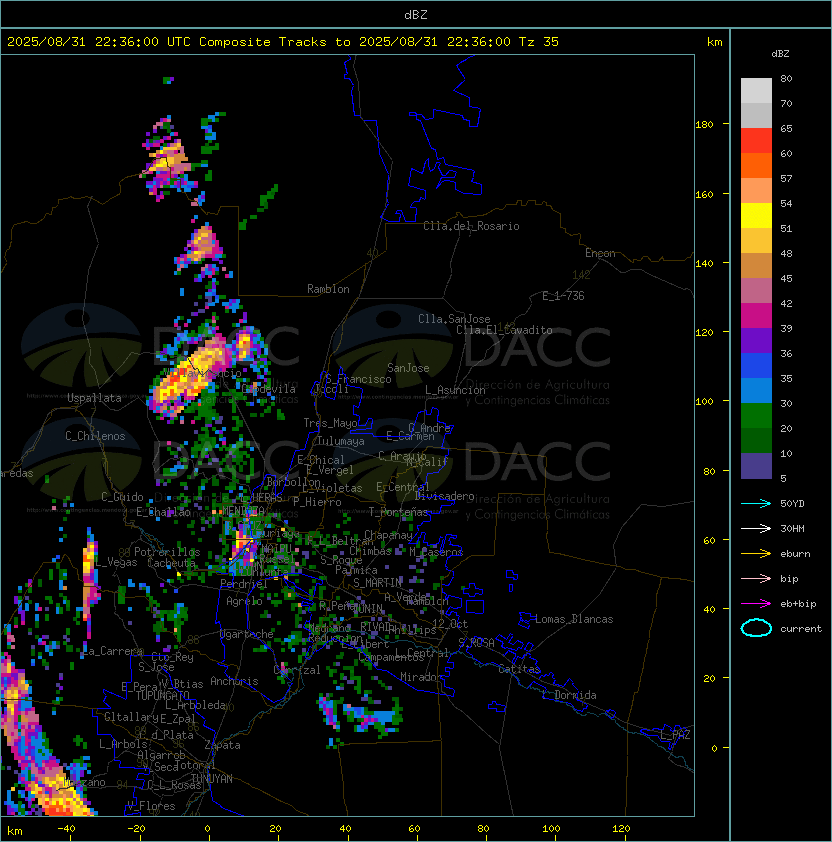The image size is (832, 842).
Task: Click the 'Clla.SanJose' map label
Action: click(454, 319)
